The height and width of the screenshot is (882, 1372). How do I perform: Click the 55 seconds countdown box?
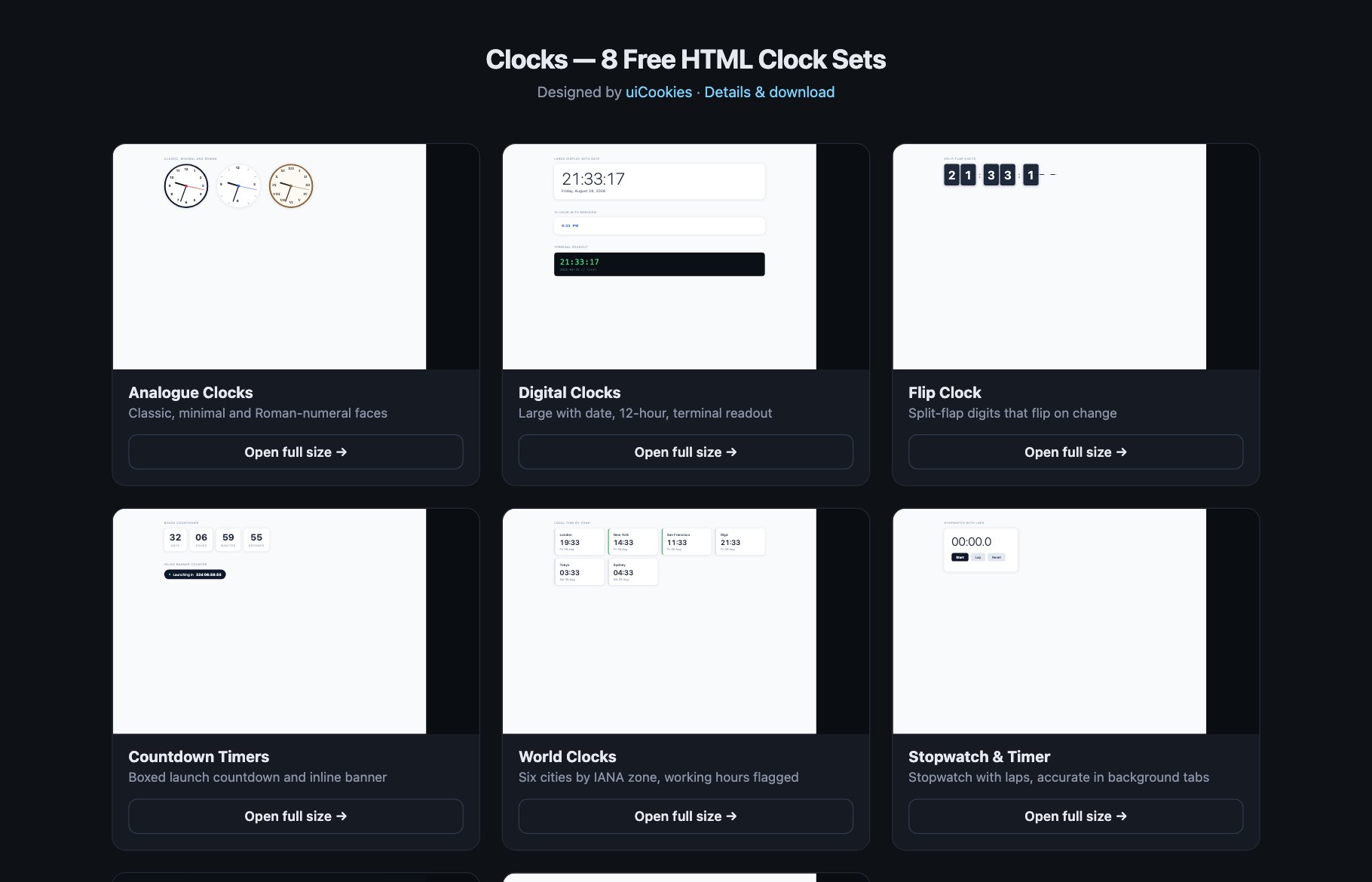point(256,540)
